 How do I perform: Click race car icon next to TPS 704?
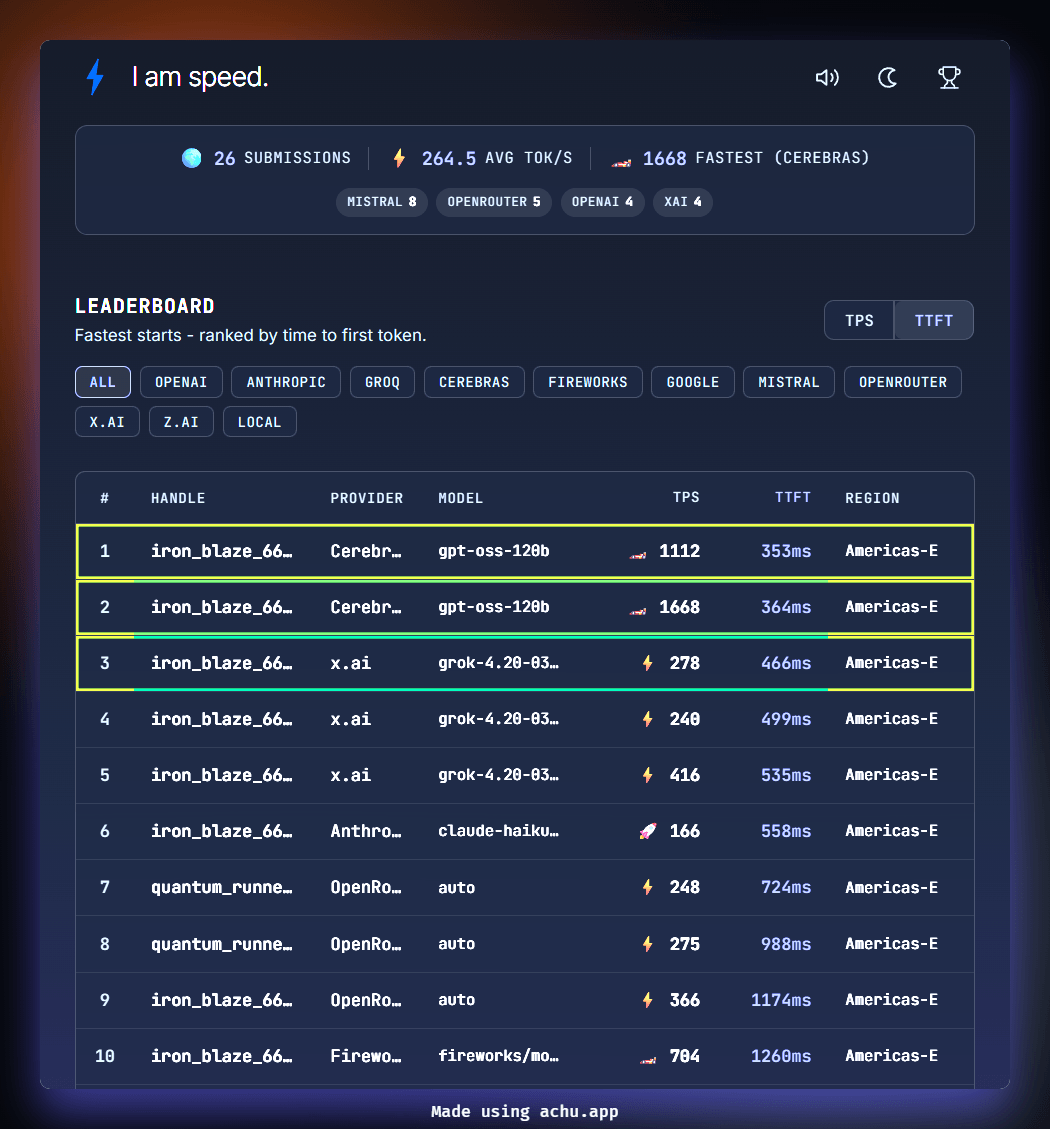coord(648,1059)
